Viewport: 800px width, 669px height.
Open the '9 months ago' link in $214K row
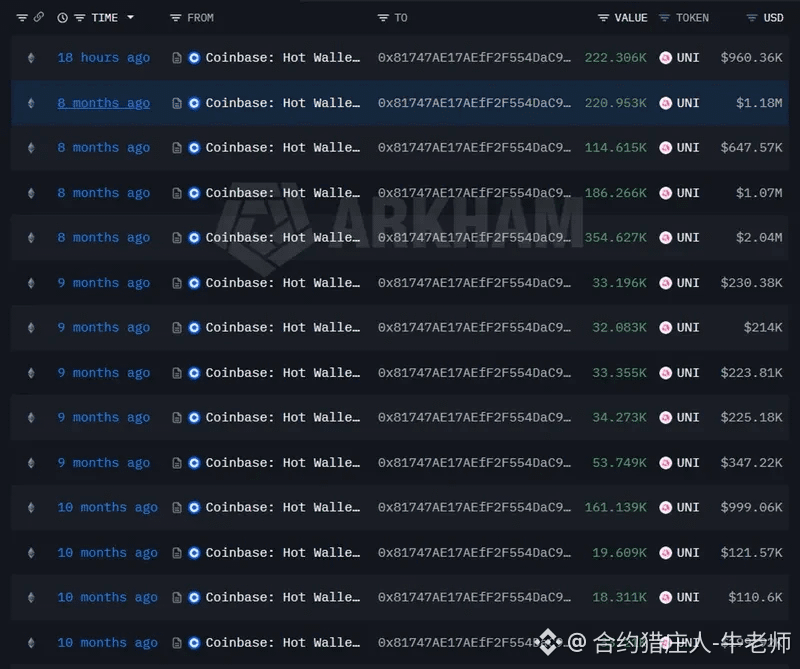point(104,328)
